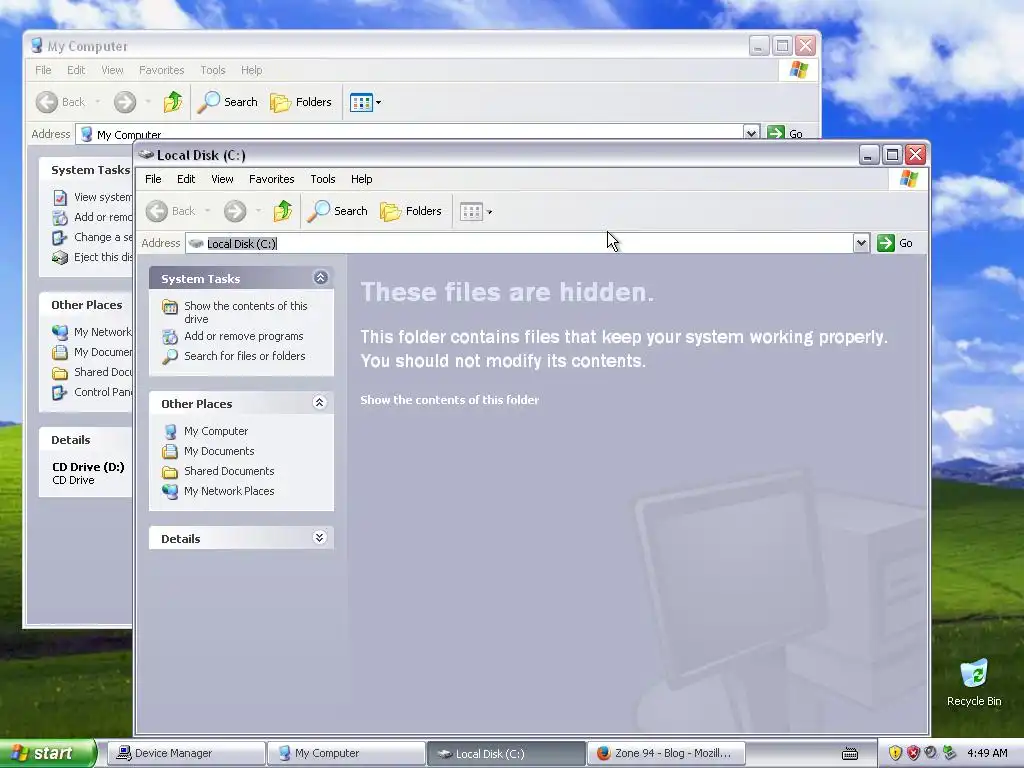Click Show the contents of this folder link
The height and width of the screenshot is (768, 1024).
[449, 400]
